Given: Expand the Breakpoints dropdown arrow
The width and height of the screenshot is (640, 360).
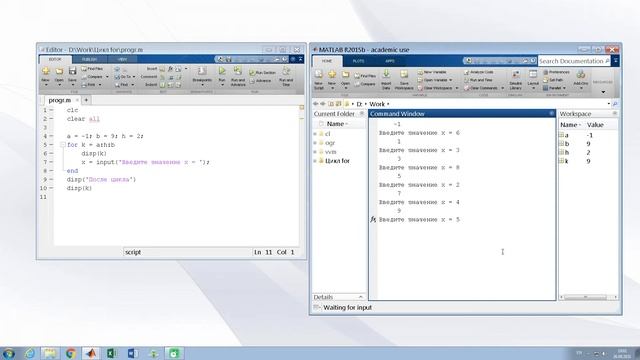Looking at the screenshot, I should coord(202,84).
